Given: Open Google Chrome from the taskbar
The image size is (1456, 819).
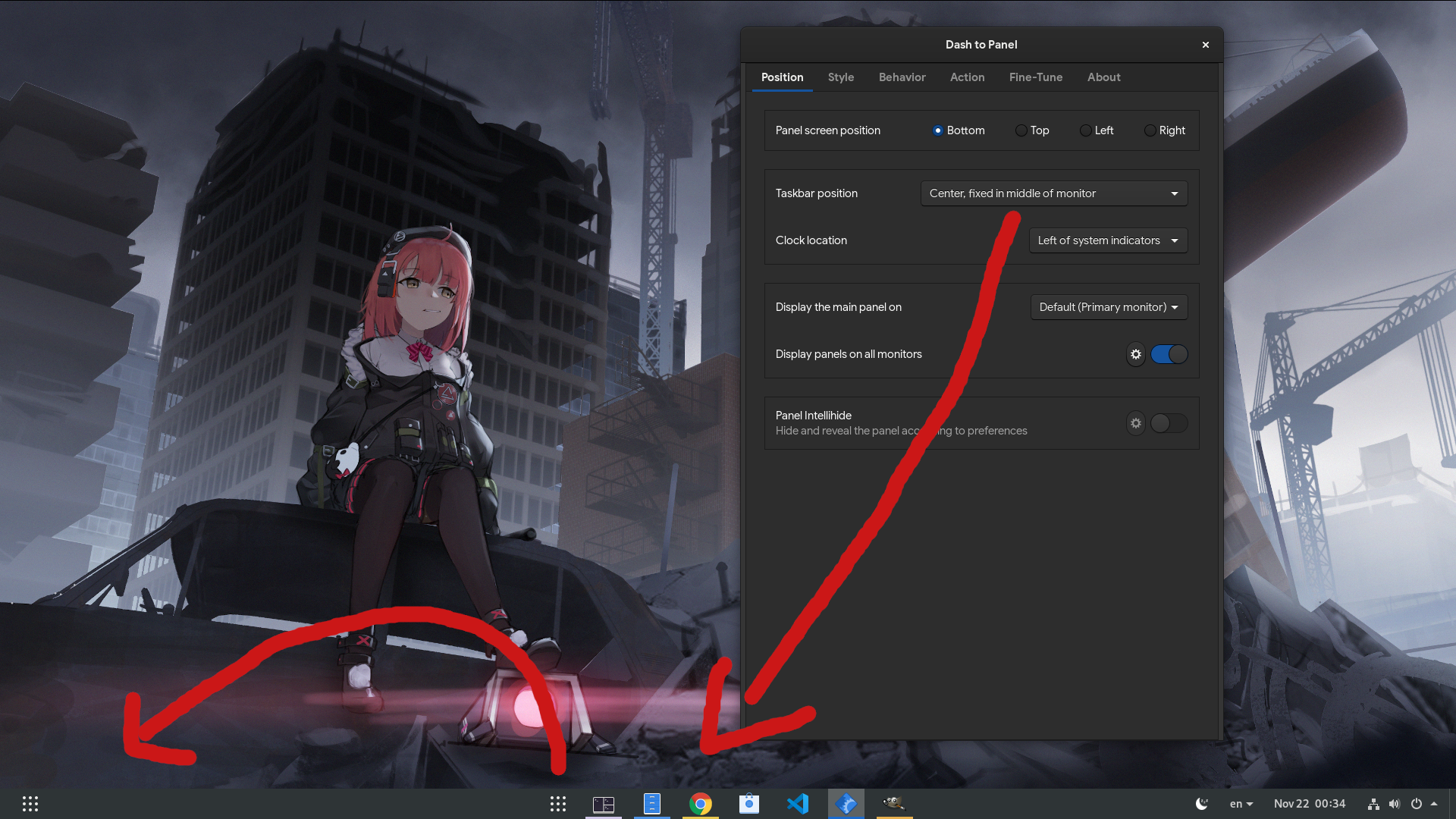Looking at the screenshot, I should (701, 804).
